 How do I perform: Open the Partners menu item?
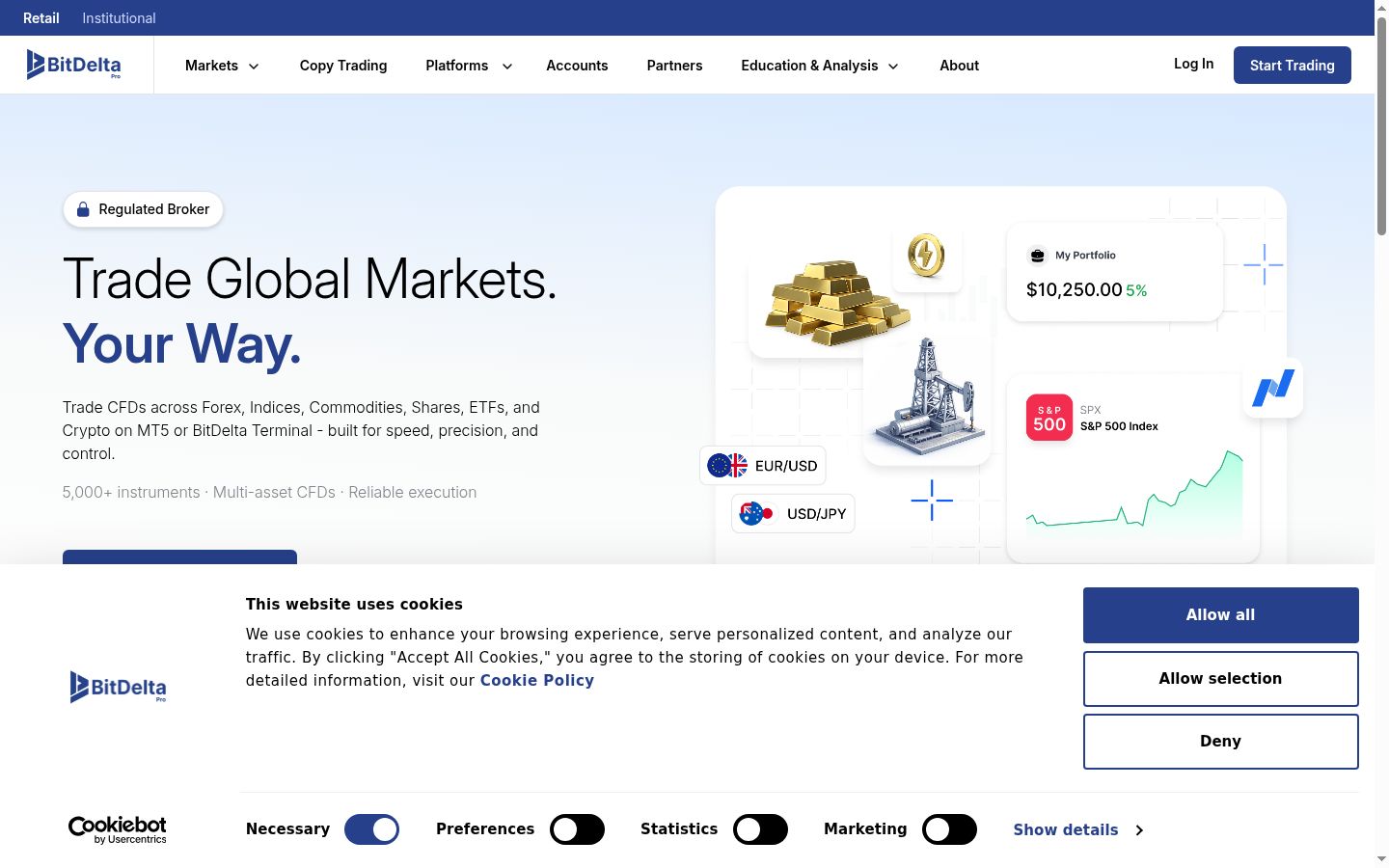pyautogui.click(x=674, y=66)
